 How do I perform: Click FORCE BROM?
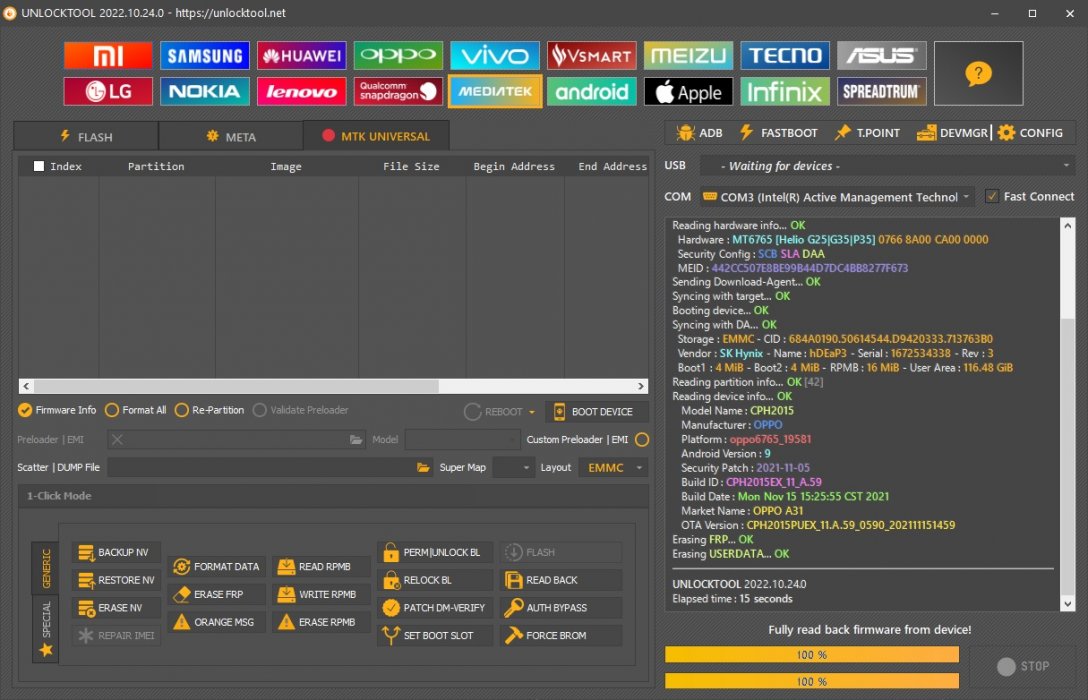pyautogui.click(x=561, y=635)
